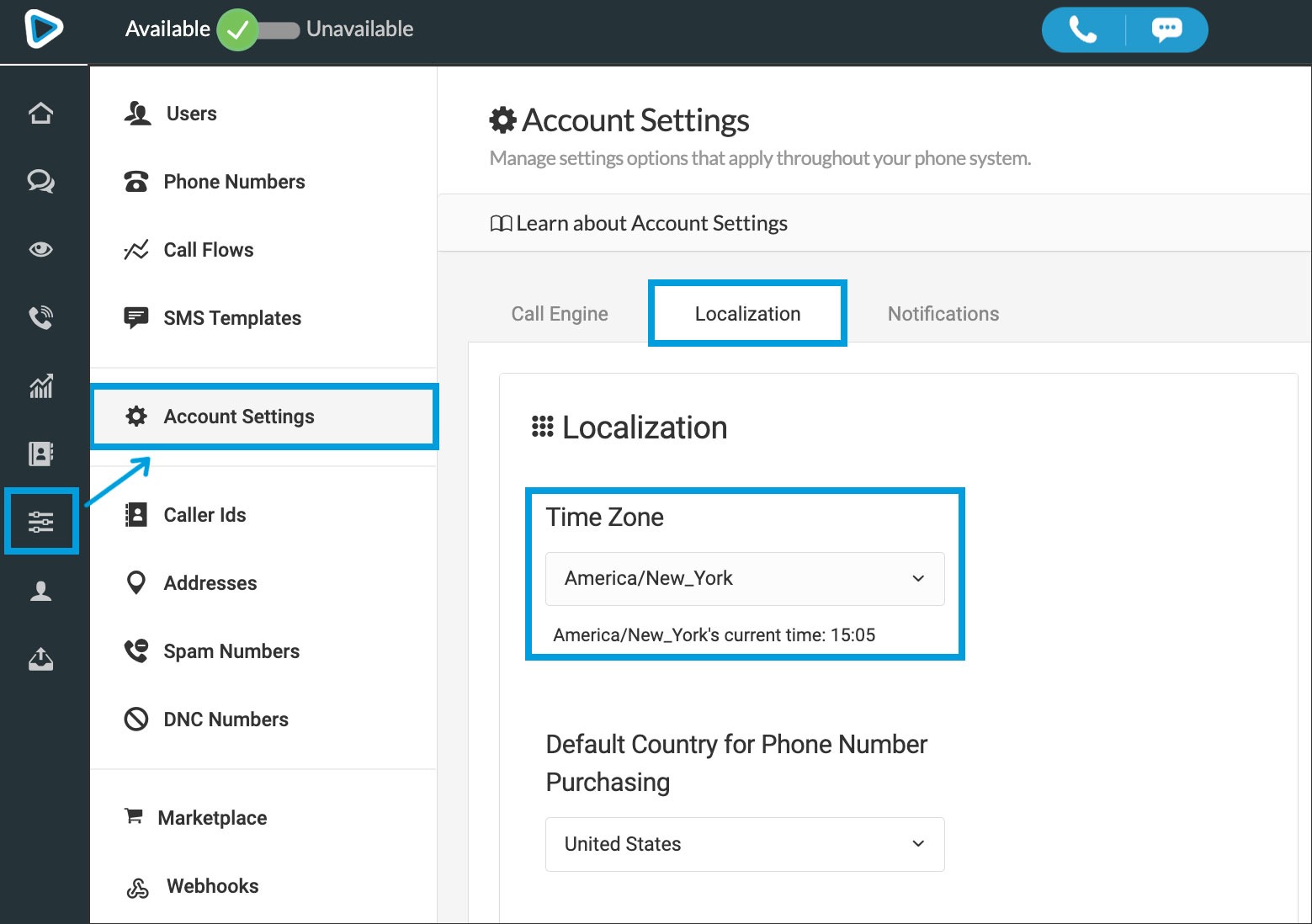
Task: Go to Phone Numbers in the menu
Action: pyautogui.click(x=234, y=182)
